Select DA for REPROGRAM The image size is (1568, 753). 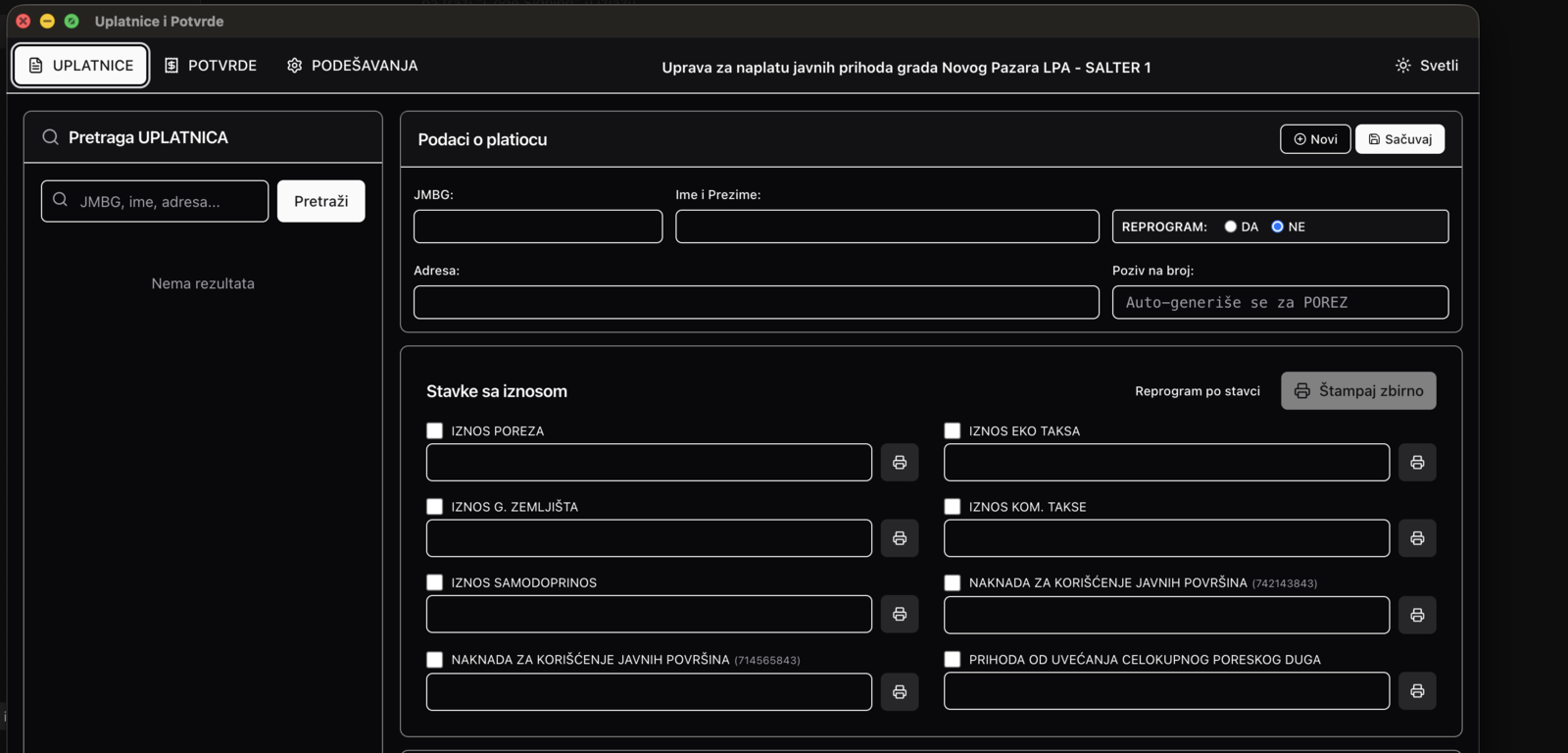point(1230,226)
